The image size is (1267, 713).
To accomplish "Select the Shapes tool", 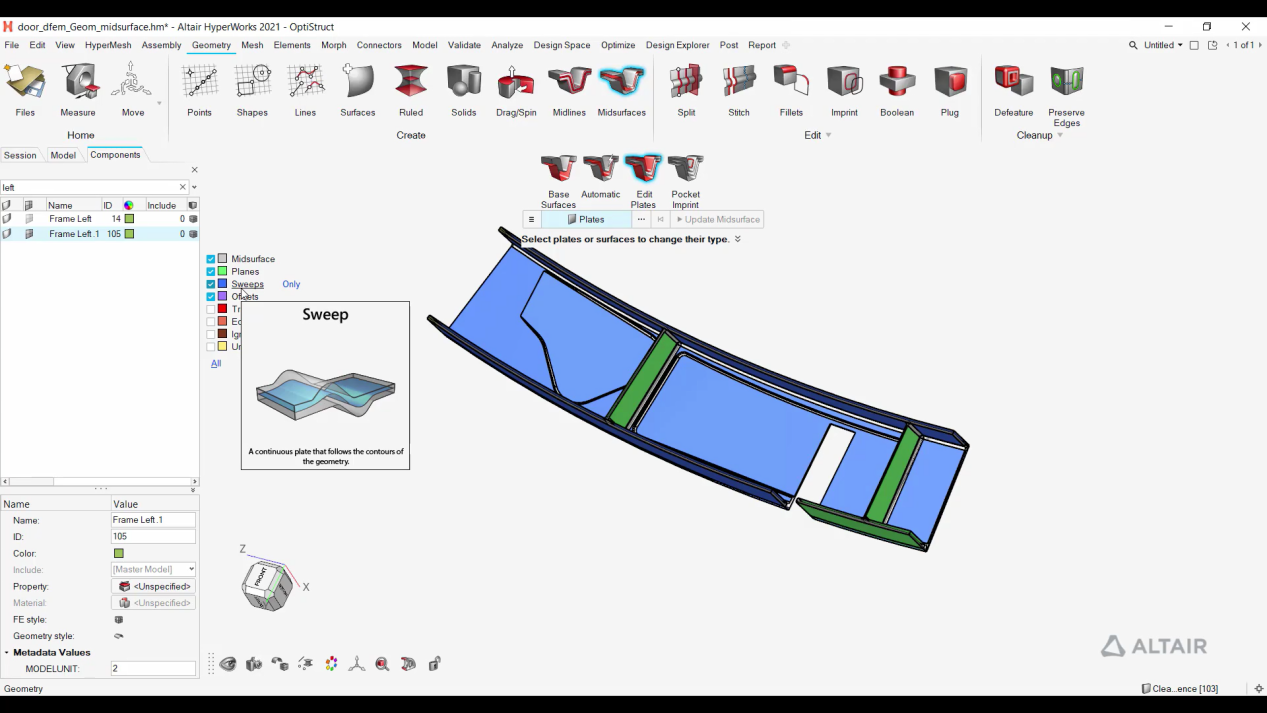I will click(x=252, y=91).
